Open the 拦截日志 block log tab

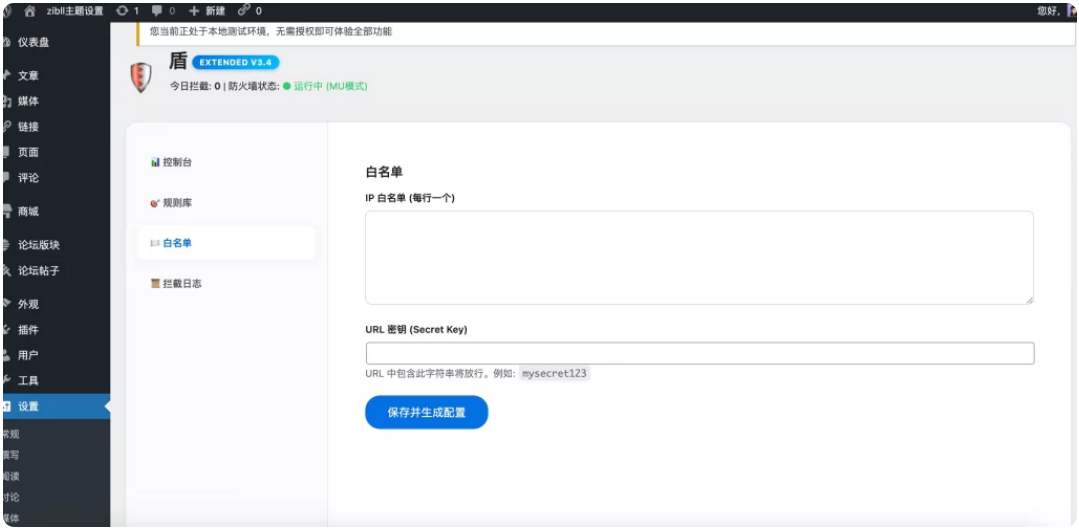[181, 284]
